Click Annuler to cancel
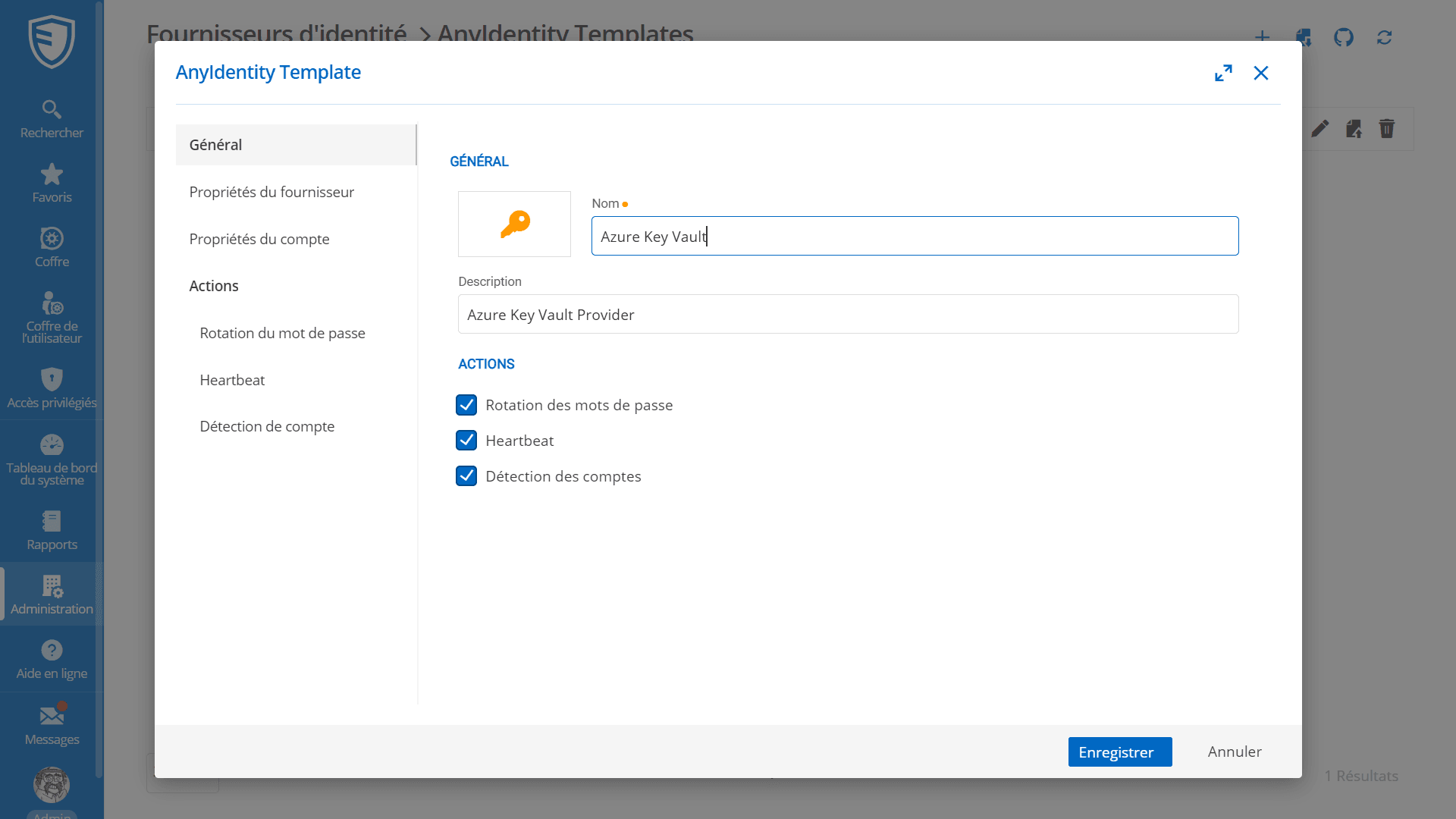The height and width of the screenshot is (819, 1456). pos(1234,752)
